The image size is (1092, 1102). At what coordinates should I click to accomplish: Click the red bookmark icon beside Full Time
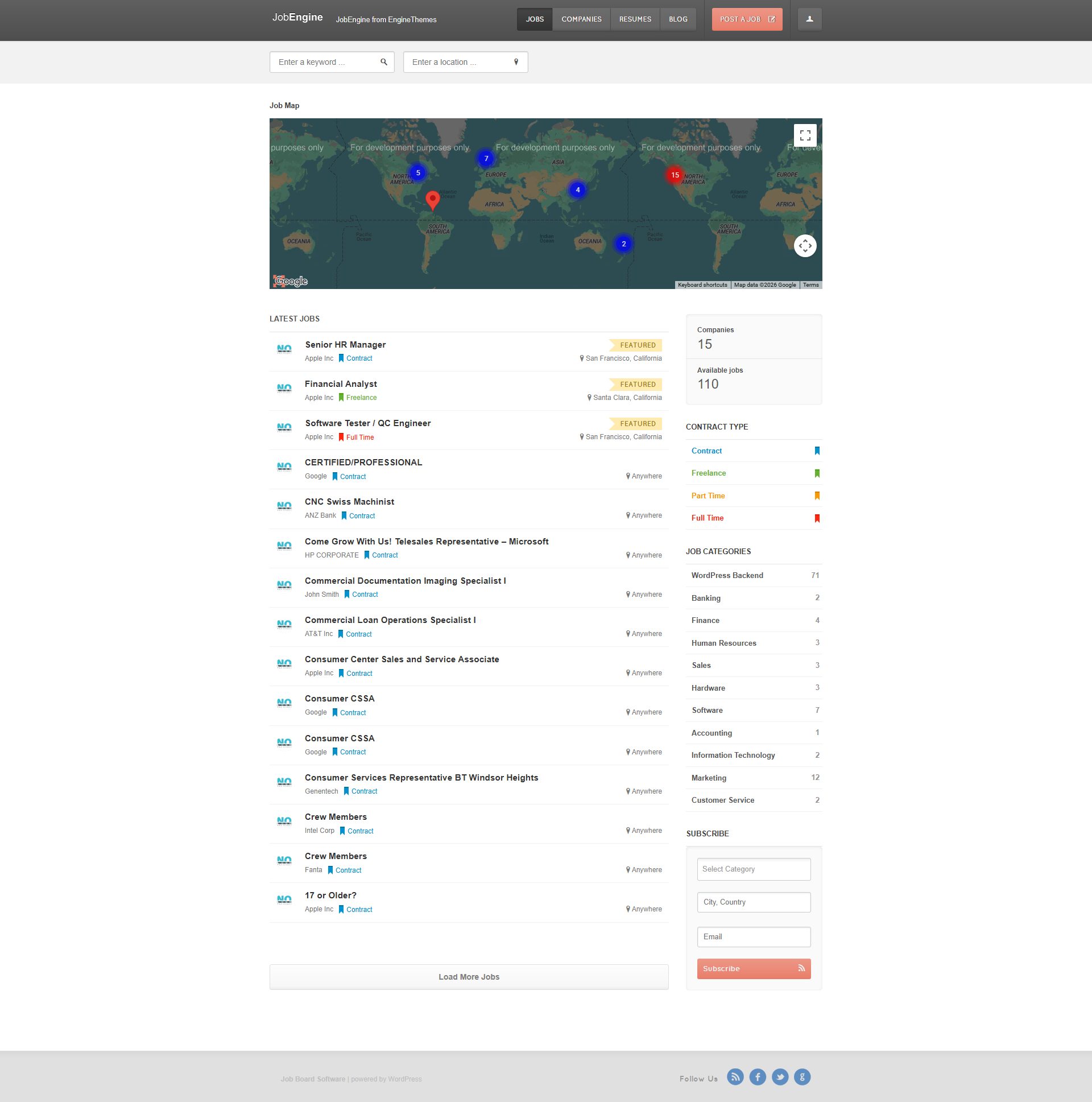pos(817,518)
